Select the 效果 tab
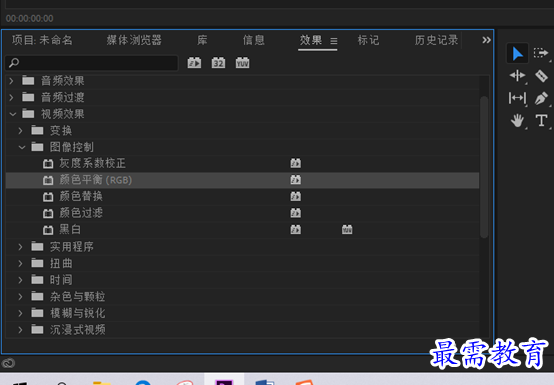 [311, 40]
